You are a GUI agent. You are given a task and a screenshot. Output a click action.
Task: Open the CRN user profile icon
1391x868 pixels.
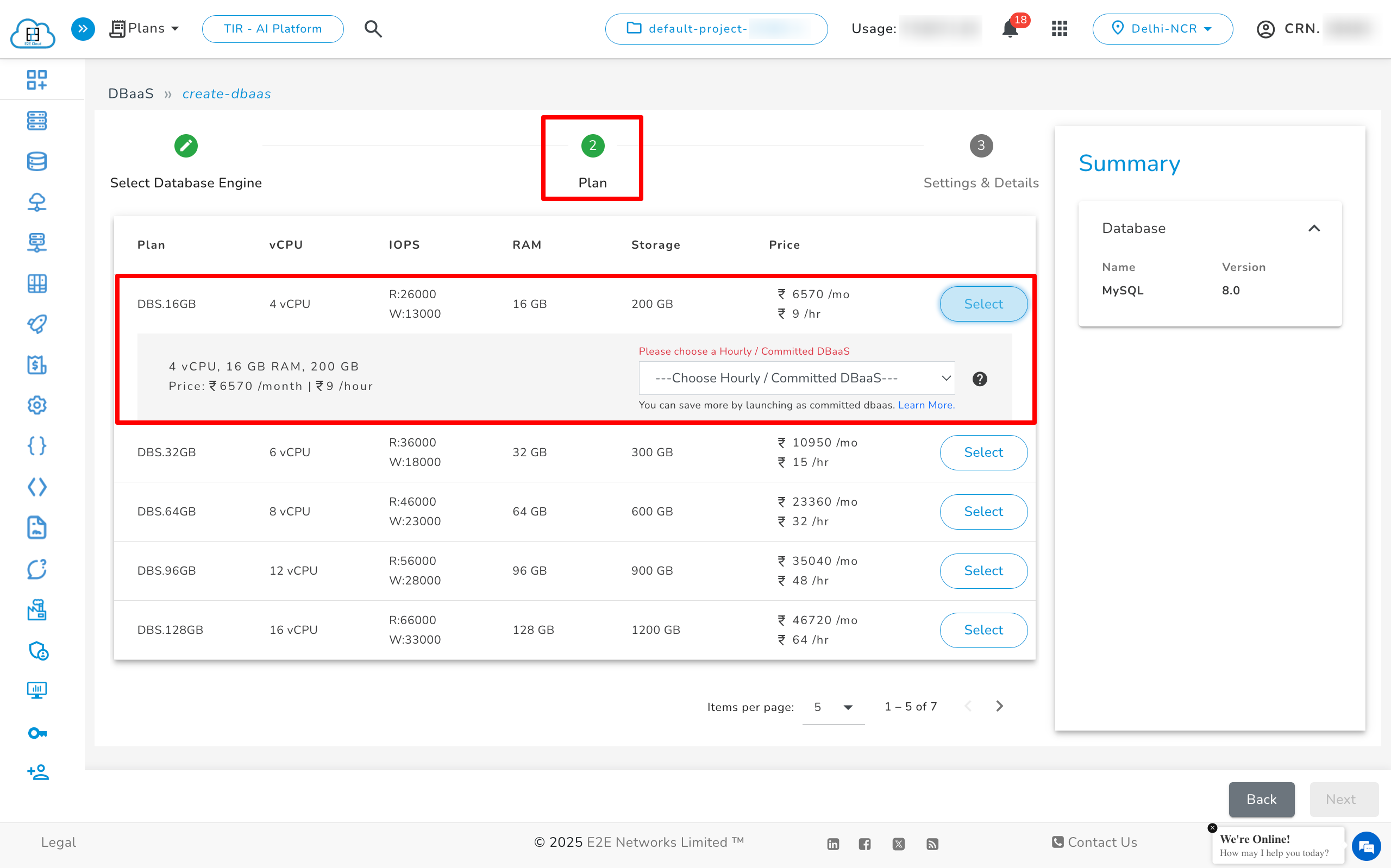[x=1265, y=29]
